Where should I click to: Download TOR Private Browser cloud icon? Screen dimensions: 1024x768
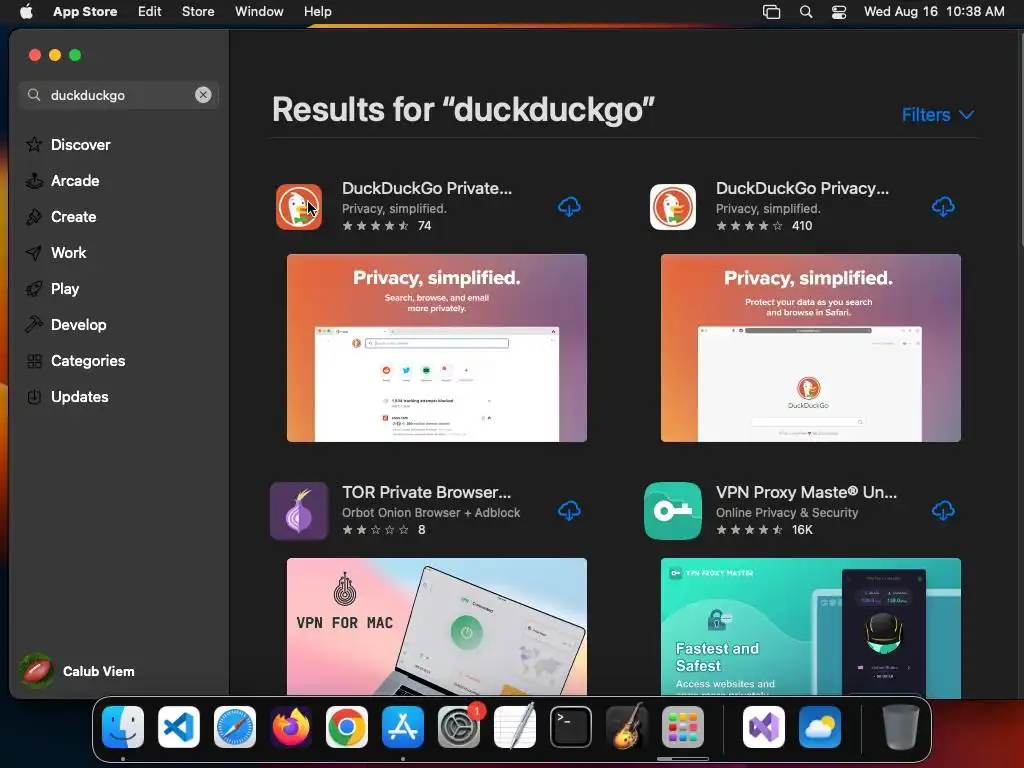[569, 511]
